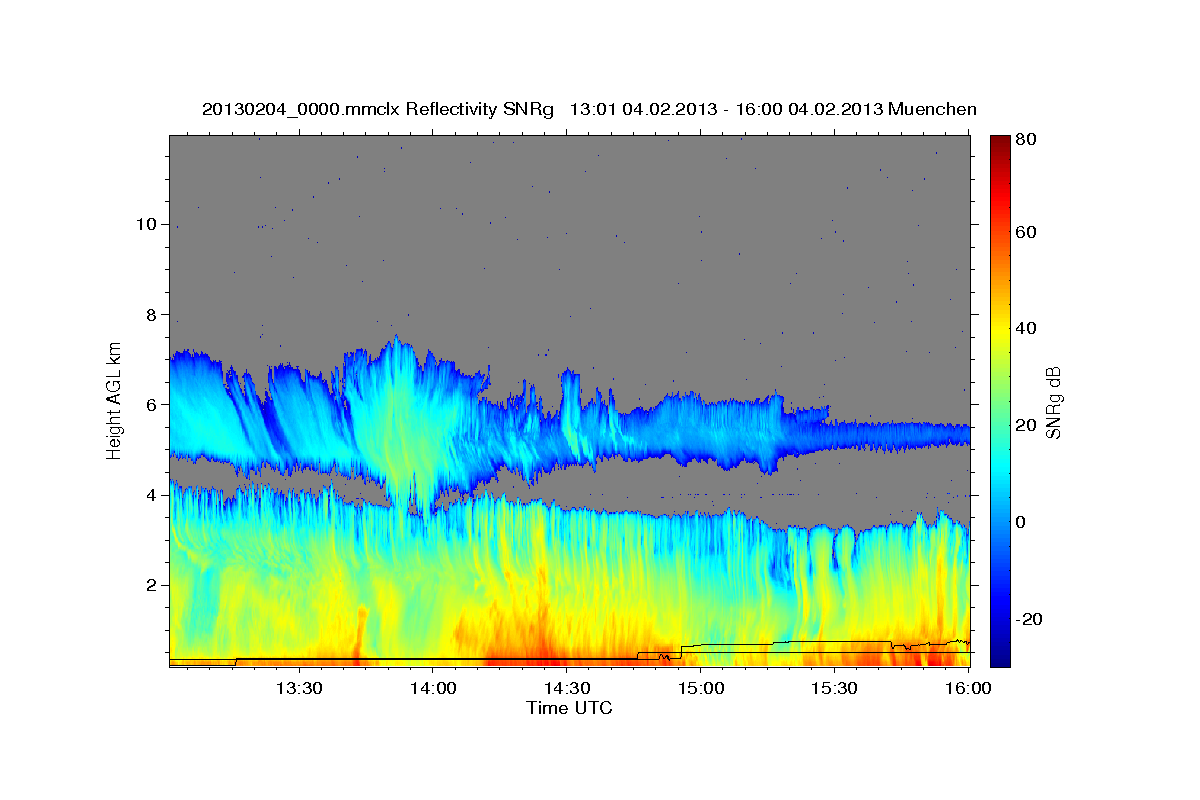The height and width of the screenshot is (800, 1200).
Task: Click the 'Height AGL km' axis label
Action: 115,400
